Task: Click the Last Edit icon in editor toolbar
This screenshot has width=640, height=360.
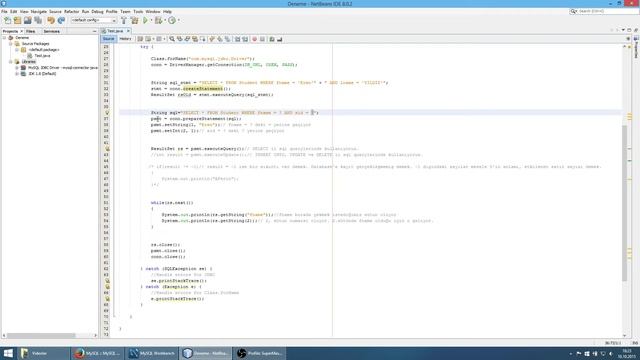Action: [x=140, y=39]
